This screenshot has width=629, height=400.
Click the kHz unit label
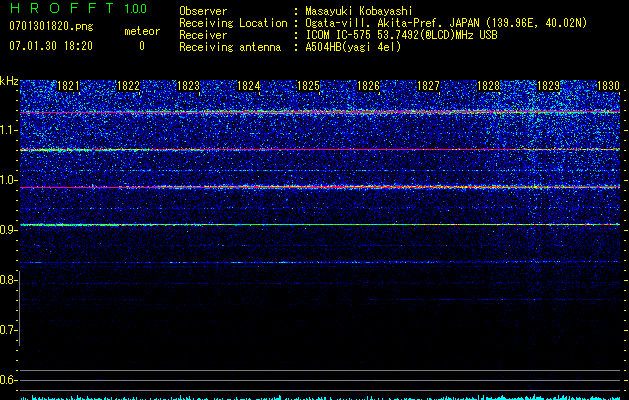[9, 80]
